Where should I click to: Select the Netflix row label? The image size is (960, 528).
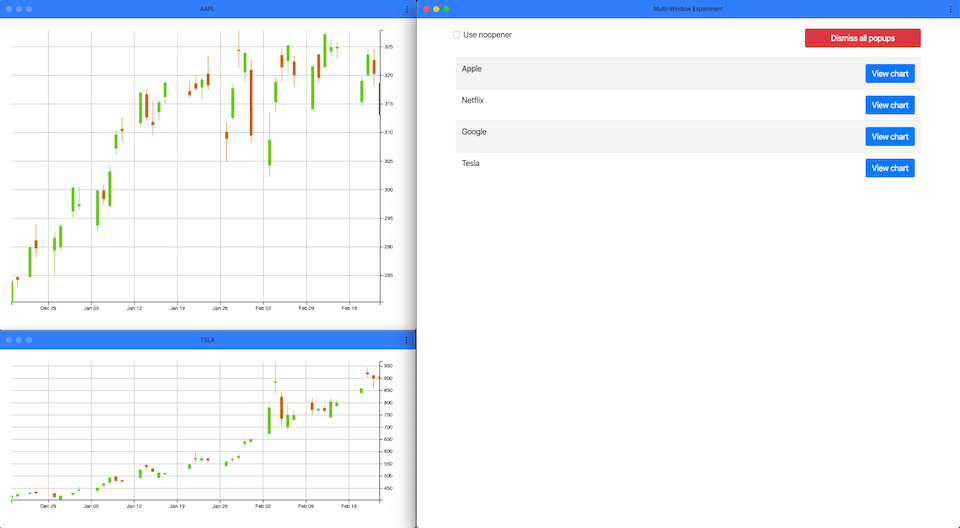472,100
